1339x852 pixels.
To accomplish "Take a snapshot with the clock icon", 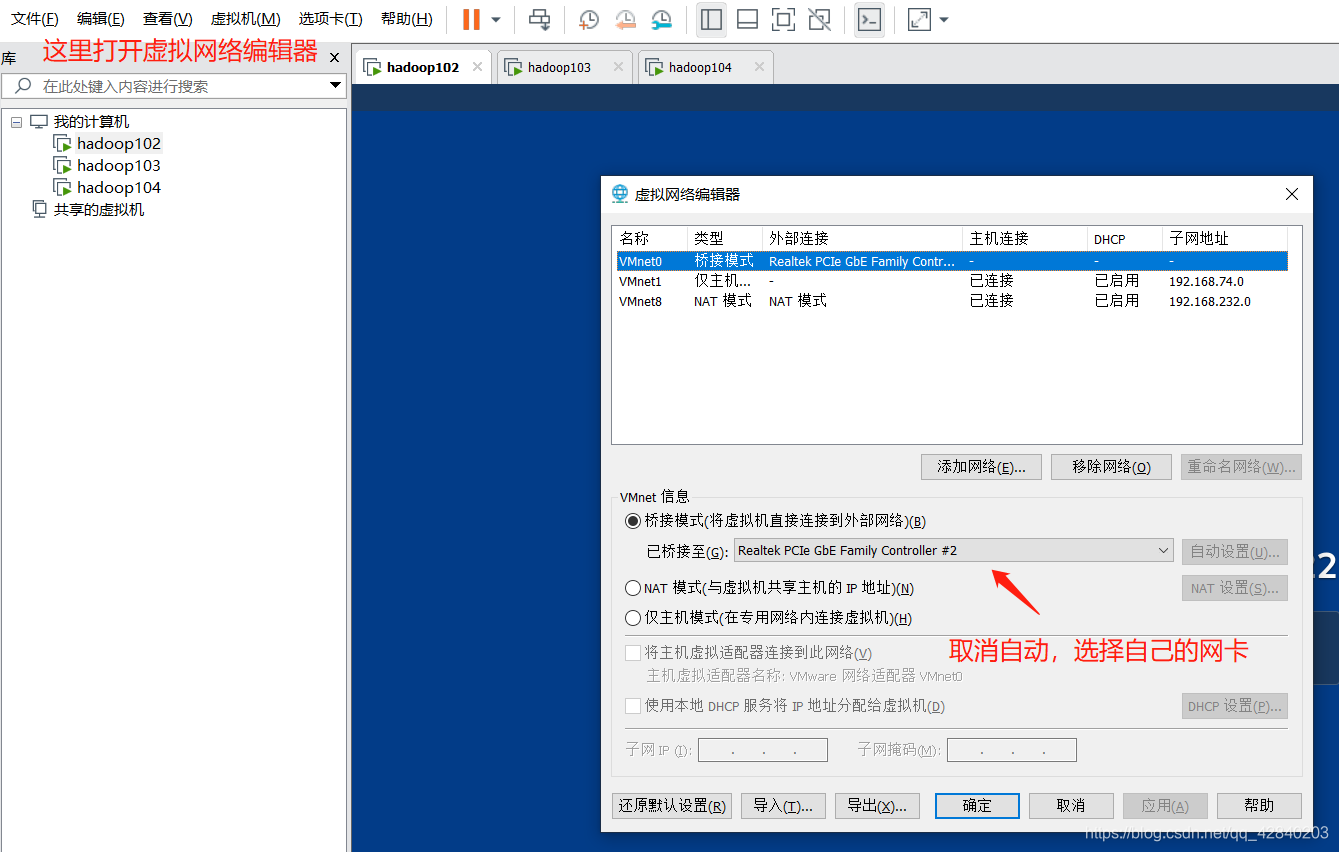I will pyautogui.click(x=590, y=19).
